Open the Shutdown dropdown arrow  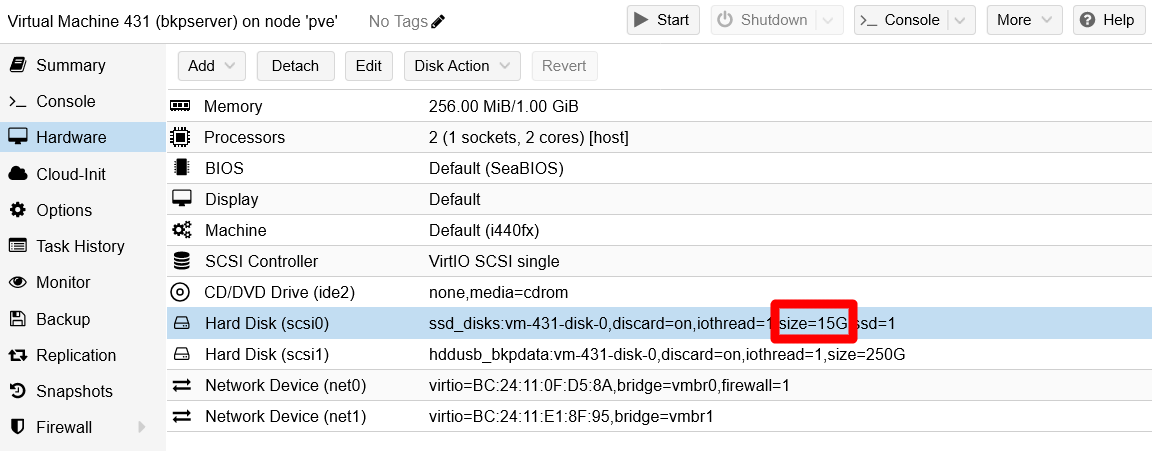click(x=829, y=20)
